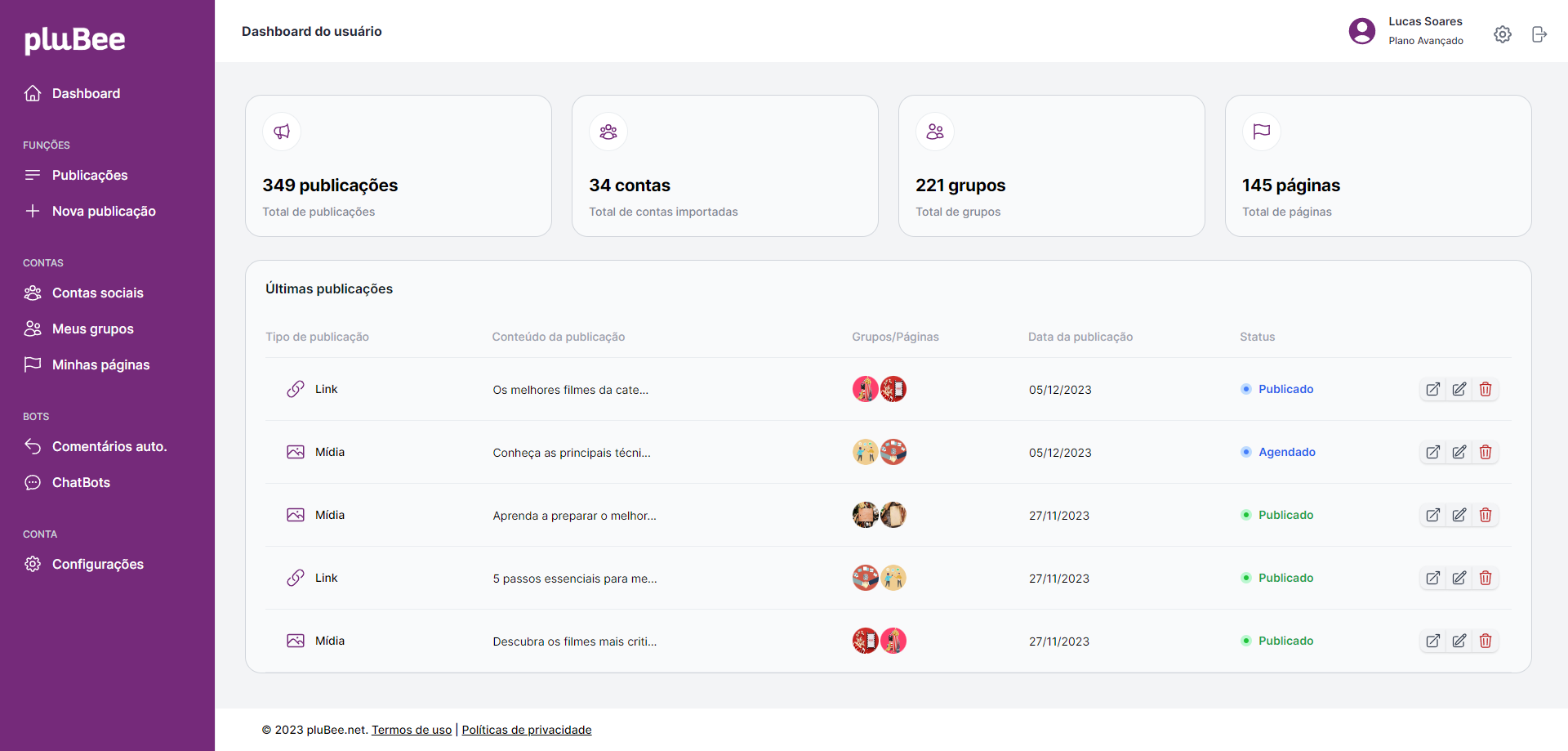The image size is (1568, 751).
Task: Click '221 grupos' card title
Action: click(960, 186)
